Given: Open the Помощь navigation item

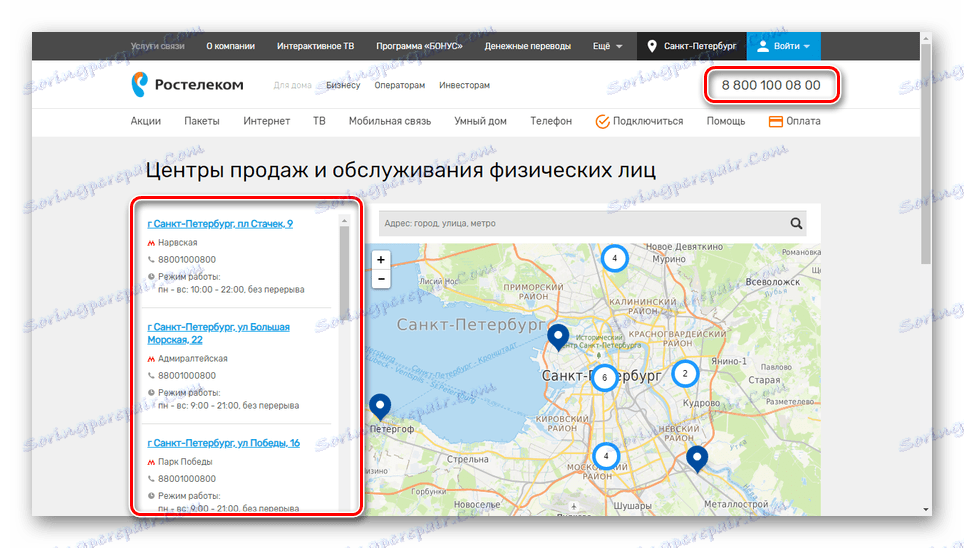Looking at the screenshot, I should [x=725, y=121].
